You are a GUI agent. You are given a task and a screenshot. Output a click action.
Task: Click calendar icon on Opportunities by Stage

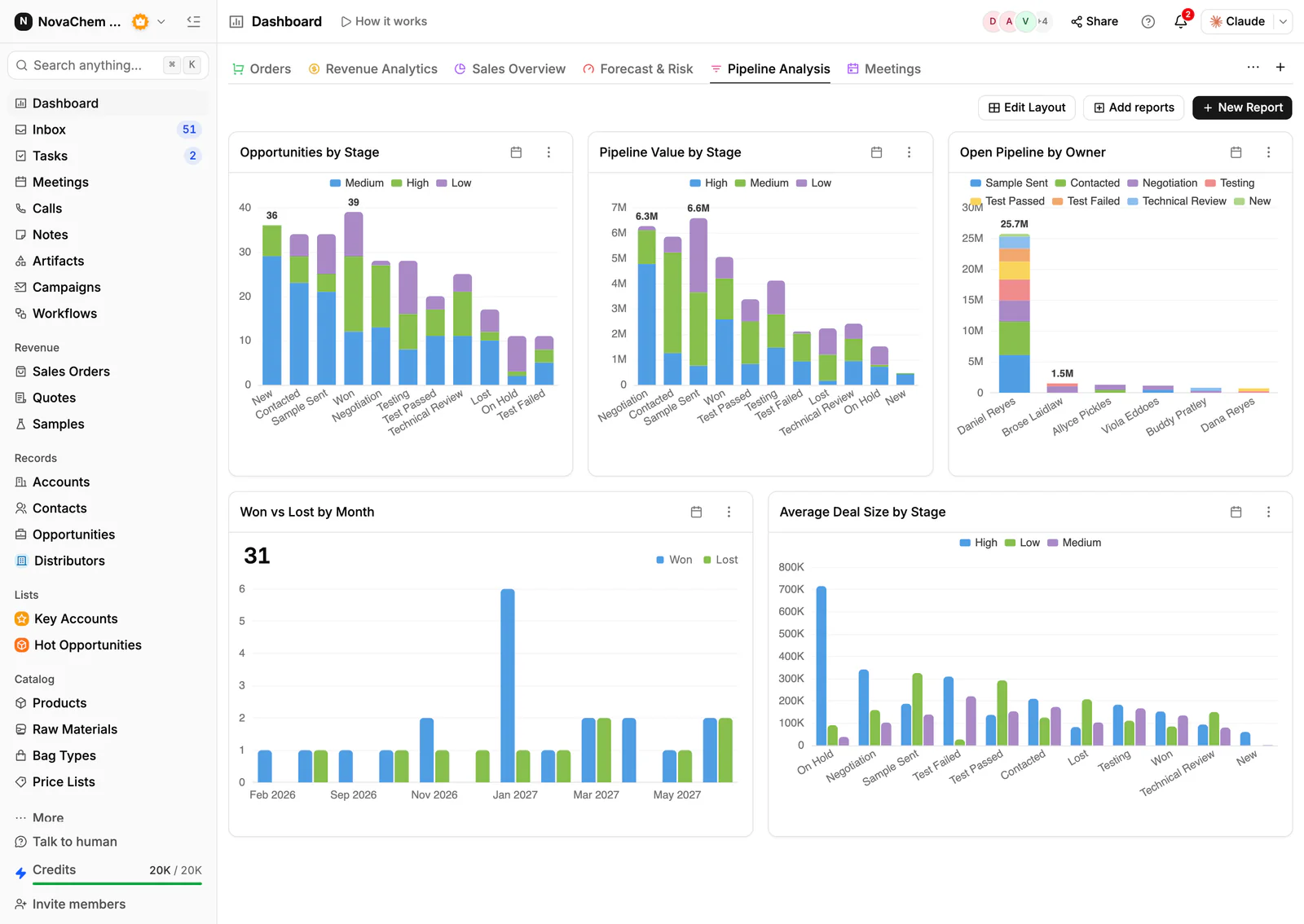coord(516,152)
